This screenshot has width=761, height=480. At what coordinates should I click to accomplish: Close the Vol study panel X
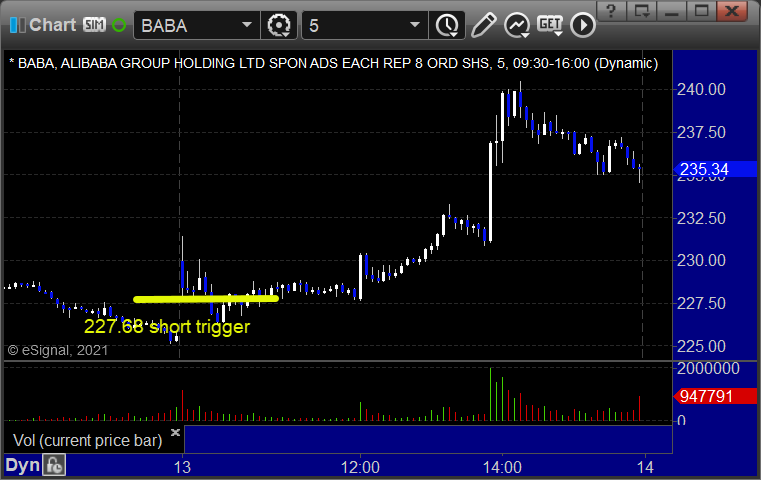tap(175, 432)
